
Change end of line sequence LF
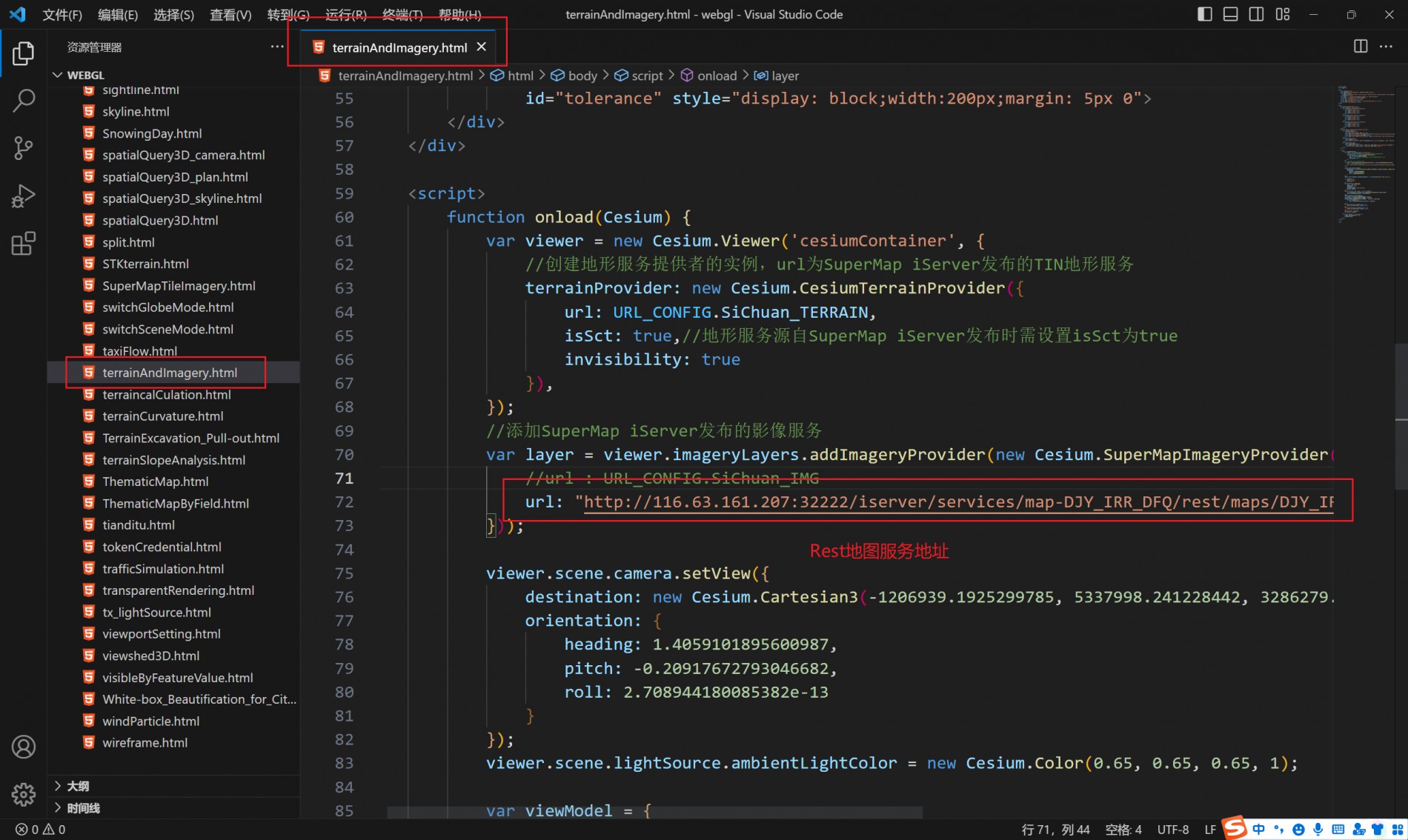click(x=1210, y=830)
